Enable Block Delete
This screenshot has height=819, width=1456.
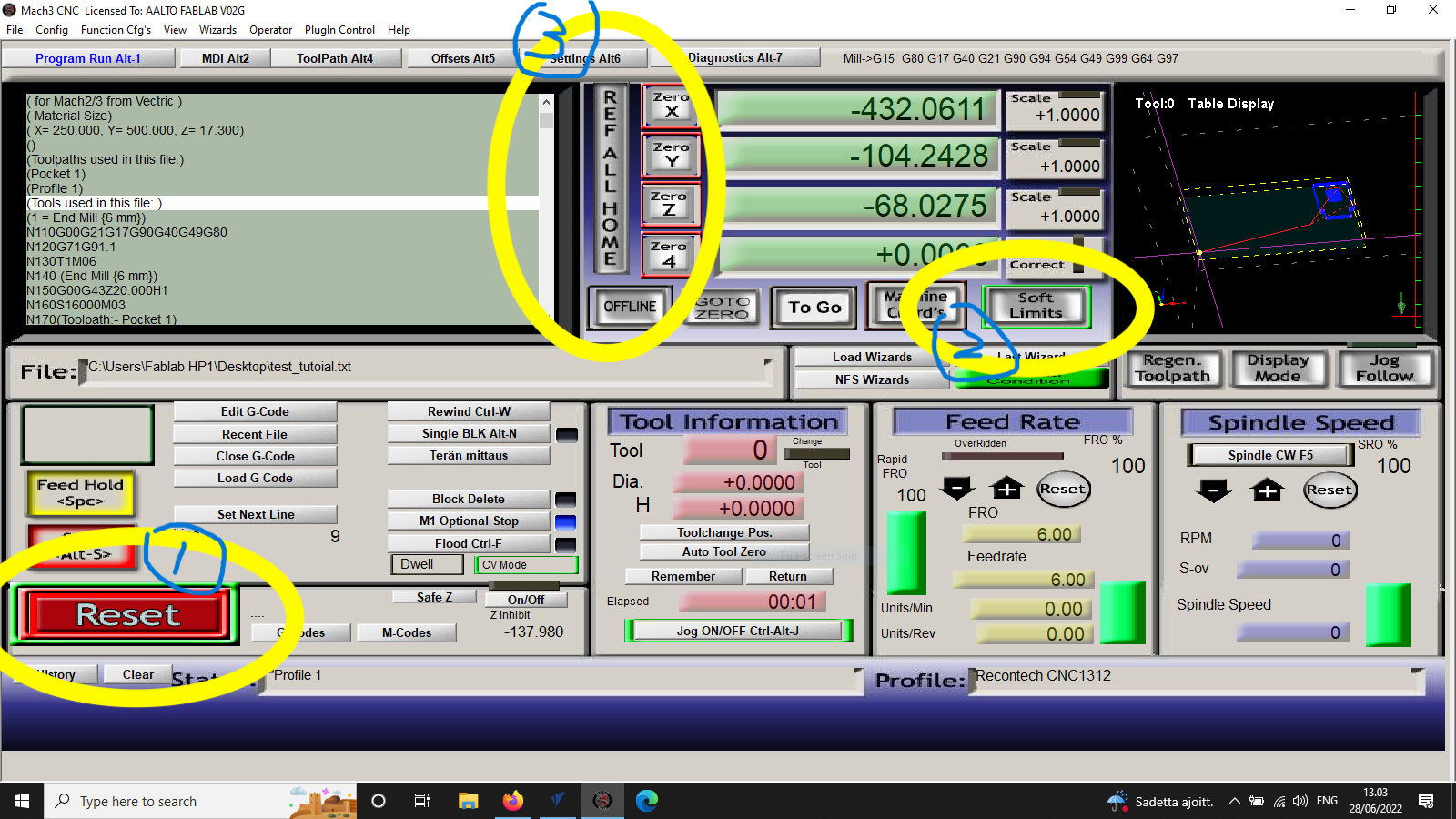click(469, 500)
